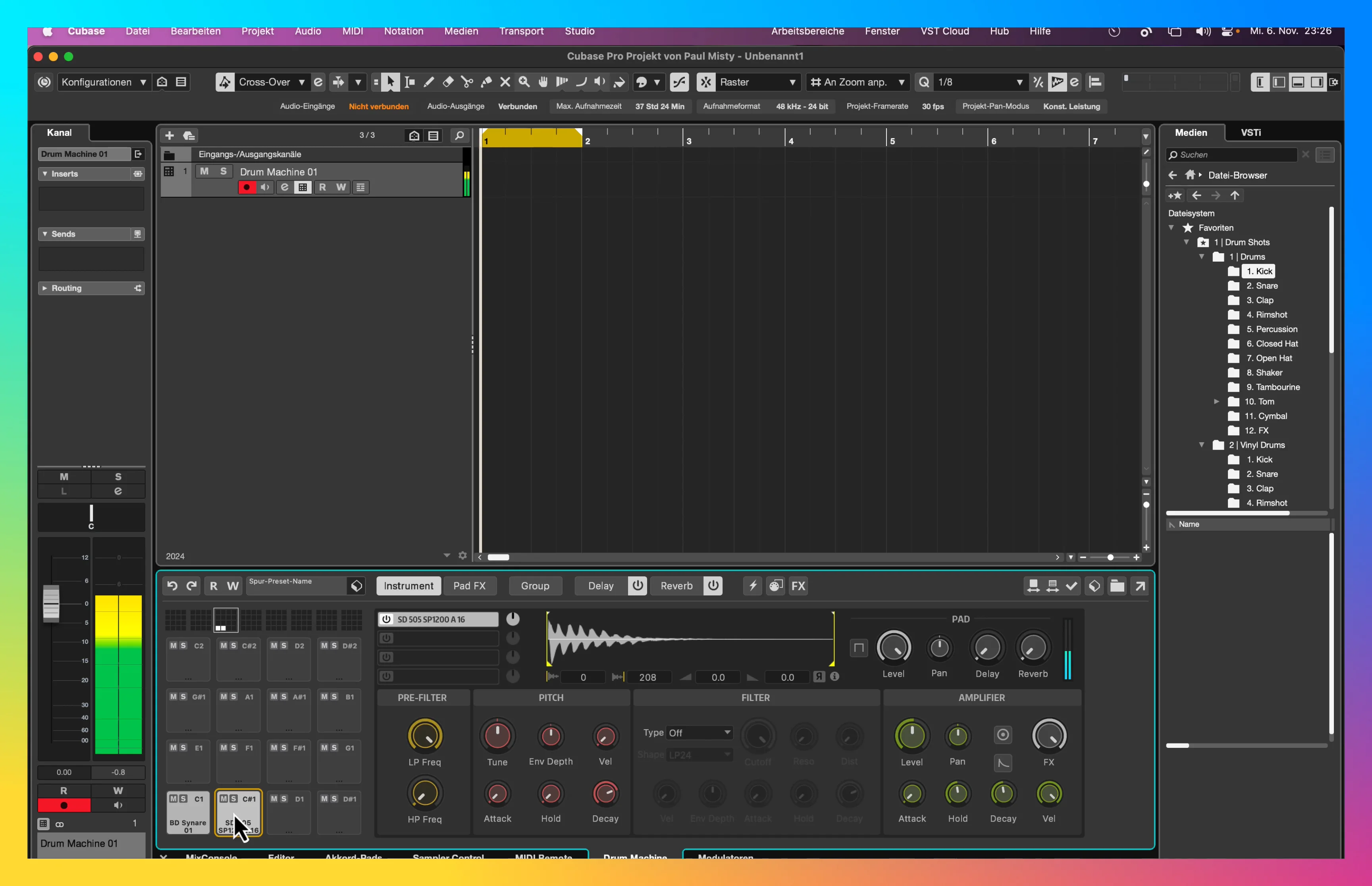Switch to the Group tab

[535, 586]
